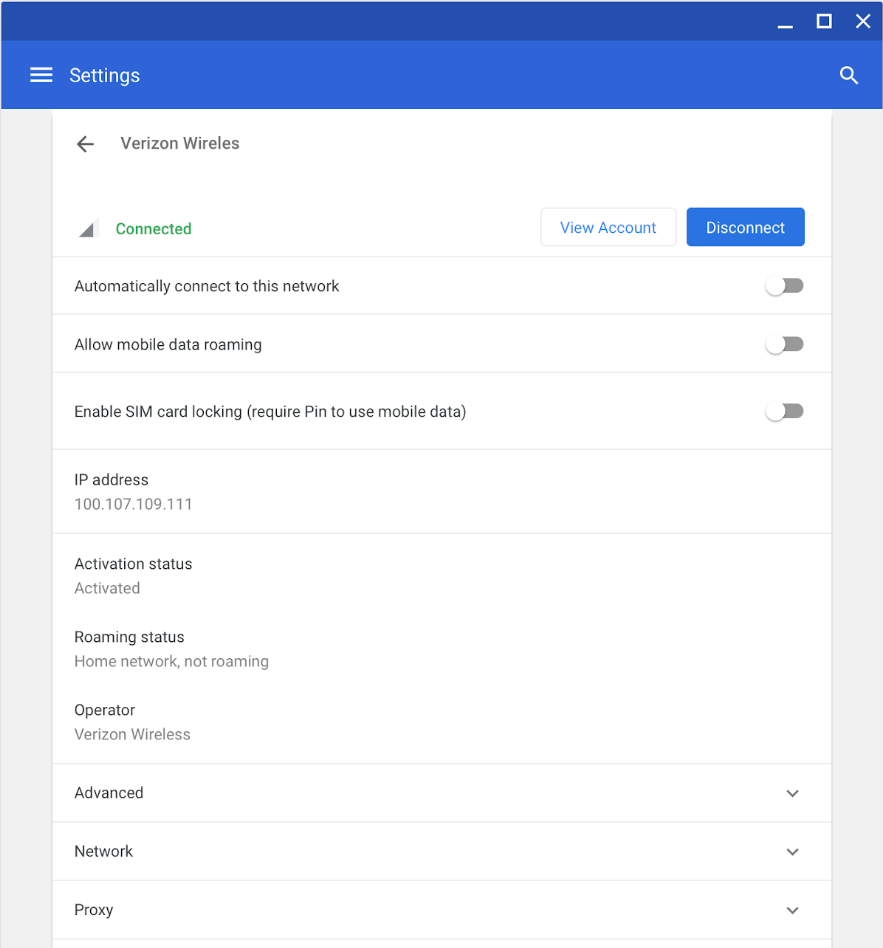Expand the Advanced section chevron
883x948 pixels.
pyautogui.click(x=792, y=793)
